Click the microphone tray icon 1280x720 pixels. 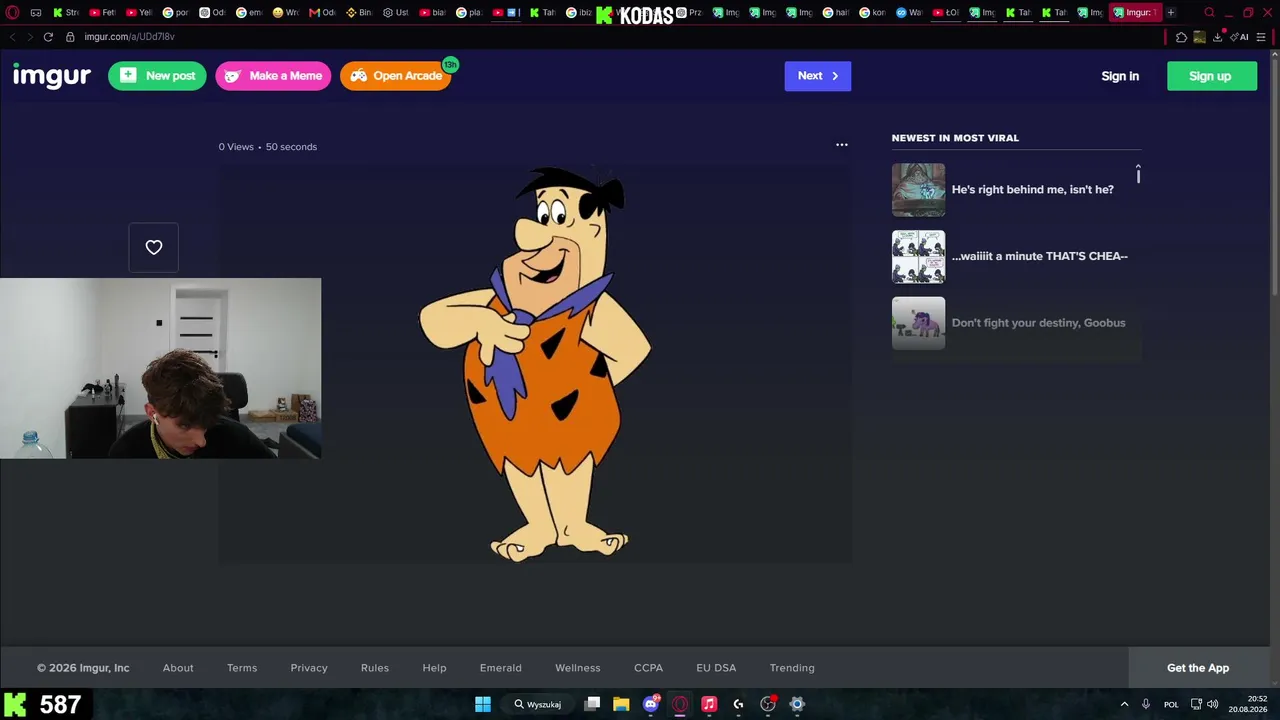pyautogui.click(x=1146, y=704)
